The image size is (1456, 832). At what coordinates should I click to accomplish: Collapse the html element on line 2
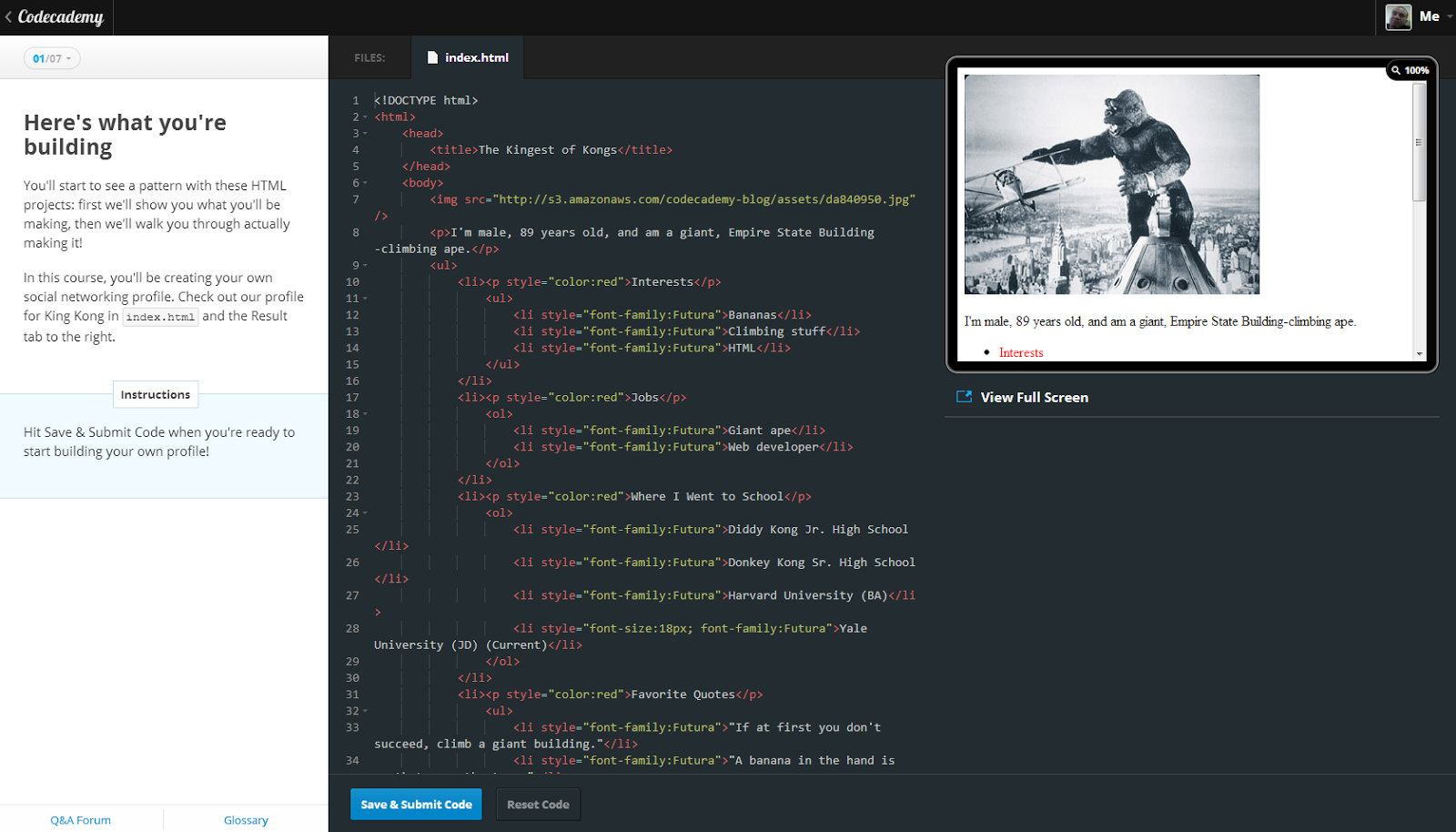pyautogui.click(x=363, y=117)
